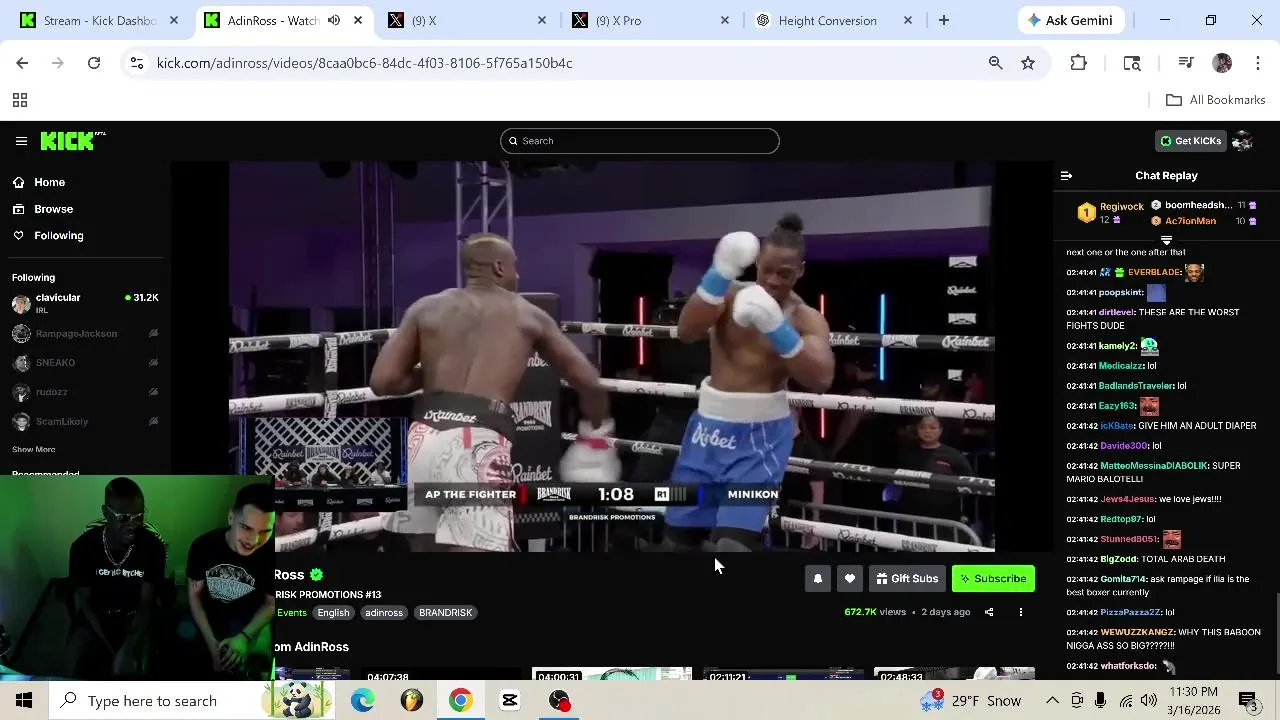Click the volume icon in system tray

point(1148,700)
